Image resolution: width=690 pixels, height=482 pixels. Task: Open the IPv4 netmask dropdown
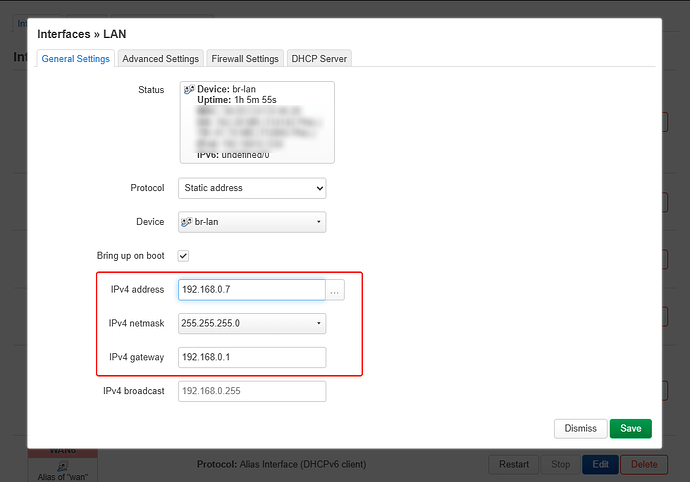tap(252, 323)
